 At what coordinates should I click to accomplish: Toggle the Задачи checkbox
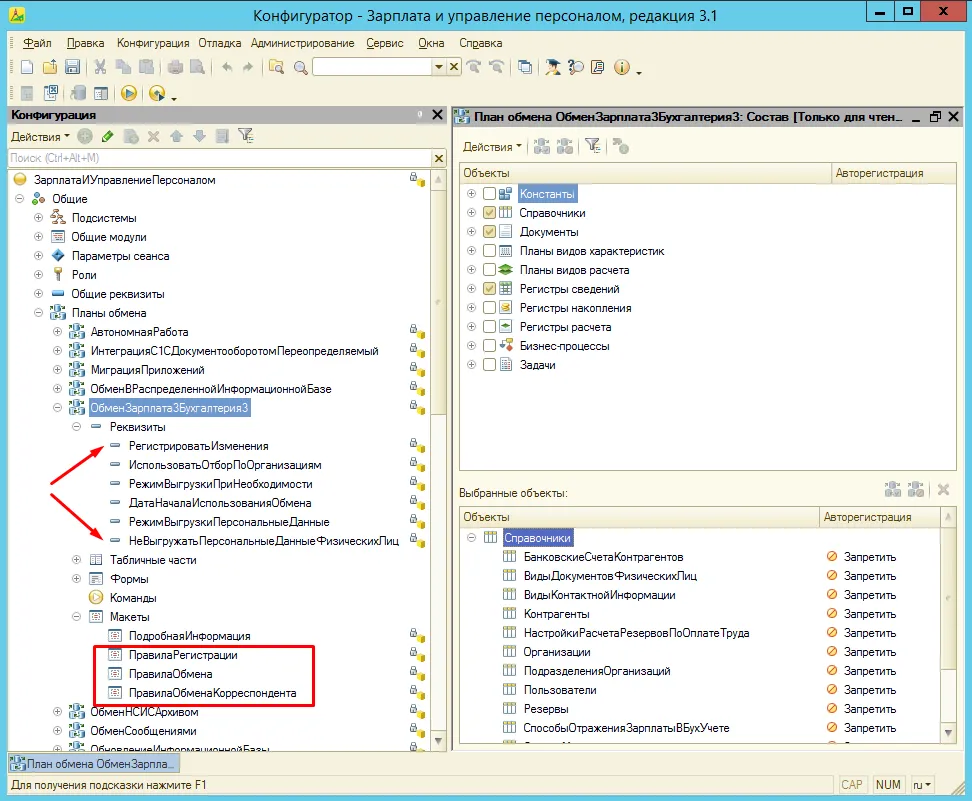tap(489, 365)
